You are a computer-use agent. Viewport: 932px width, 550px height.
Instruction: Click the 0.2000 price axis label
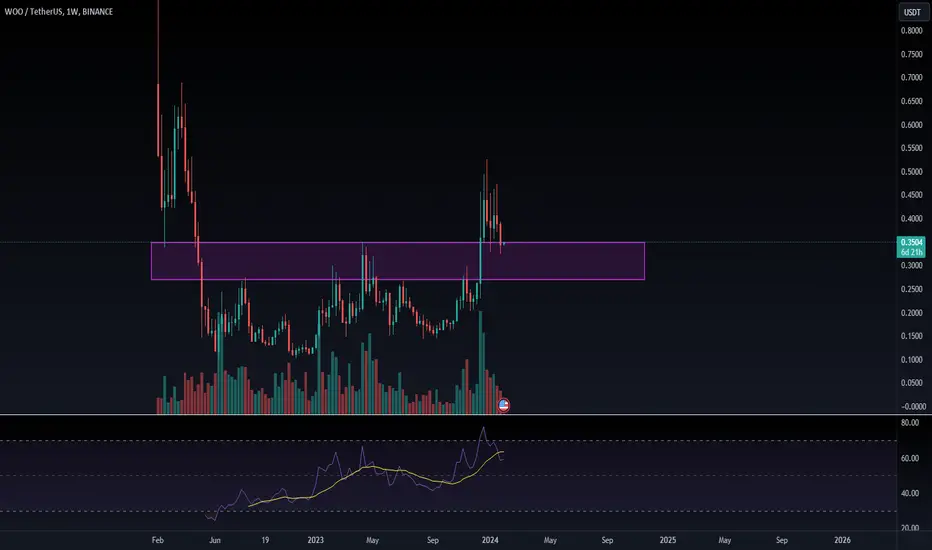(911, 313)
